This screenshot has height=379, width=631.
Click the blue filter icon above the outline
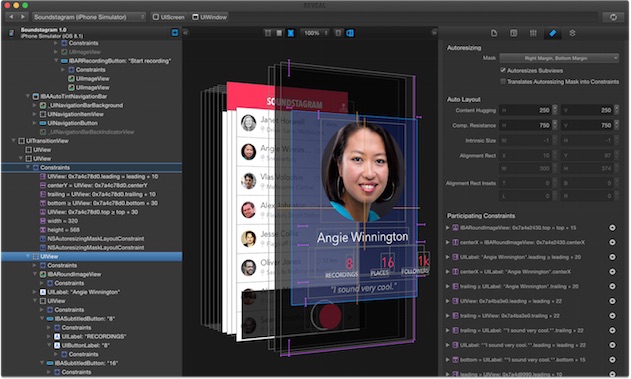pos(175,33)
